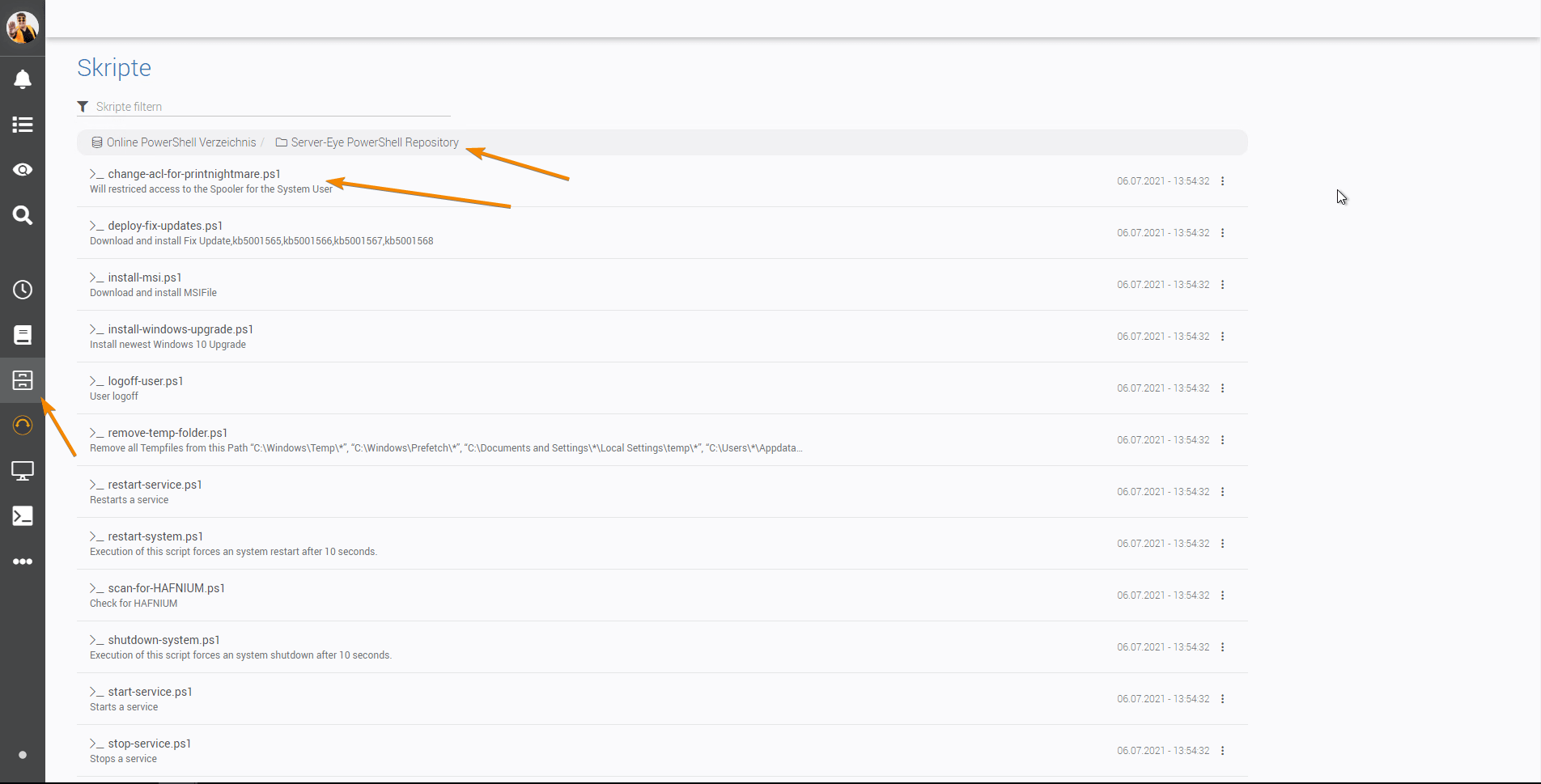Open restart-service.ps1 script
This screenshot has height=784, width=1541.
[x=155, y=485]
